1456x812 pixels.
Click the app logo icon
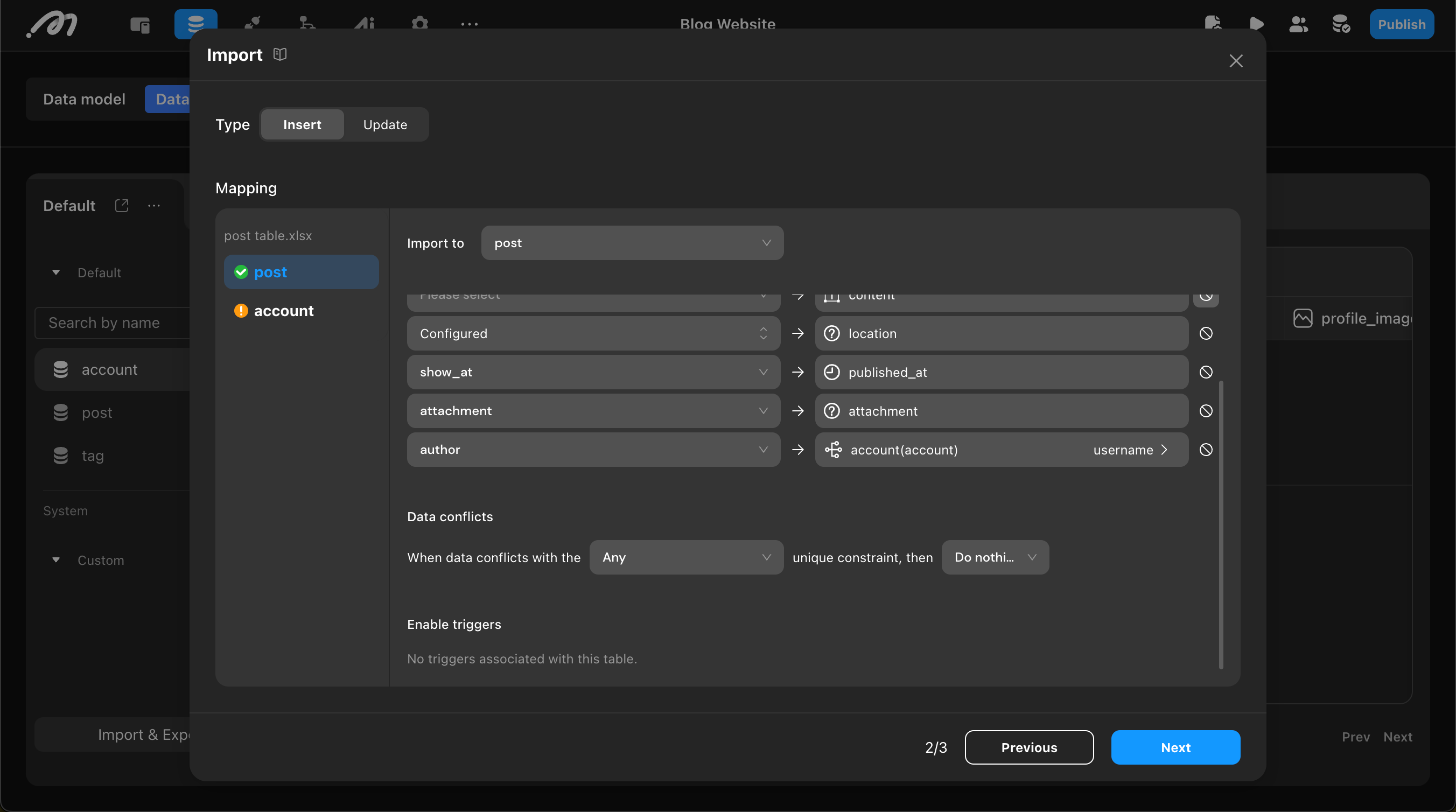tap(52, 24)
